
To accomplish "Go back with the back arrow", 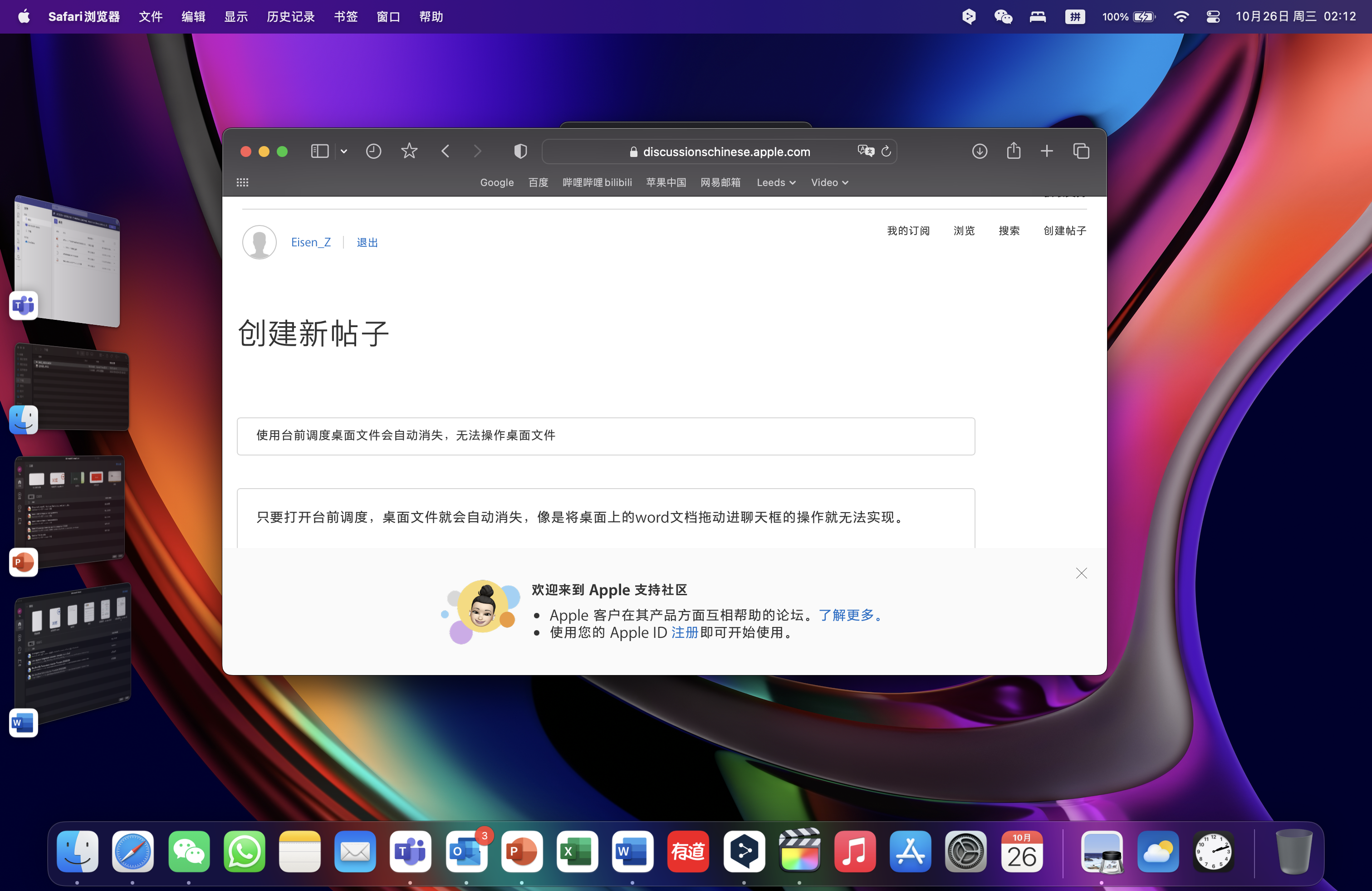I will pyautogui.click(x=445, y=151).
